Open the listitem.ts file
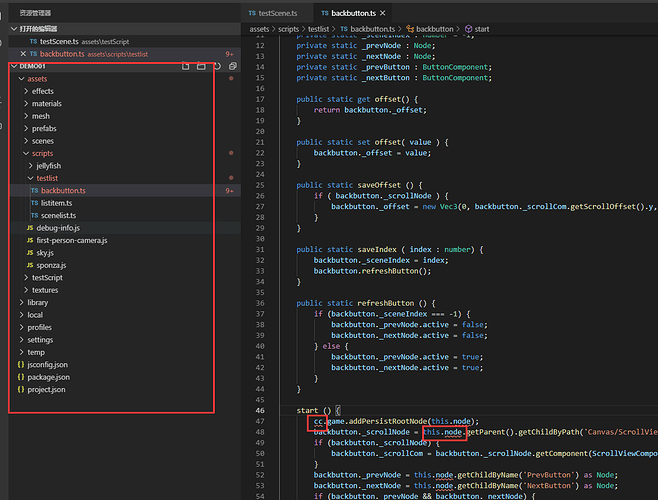658x500 pixels. click(x=57, y=203)
